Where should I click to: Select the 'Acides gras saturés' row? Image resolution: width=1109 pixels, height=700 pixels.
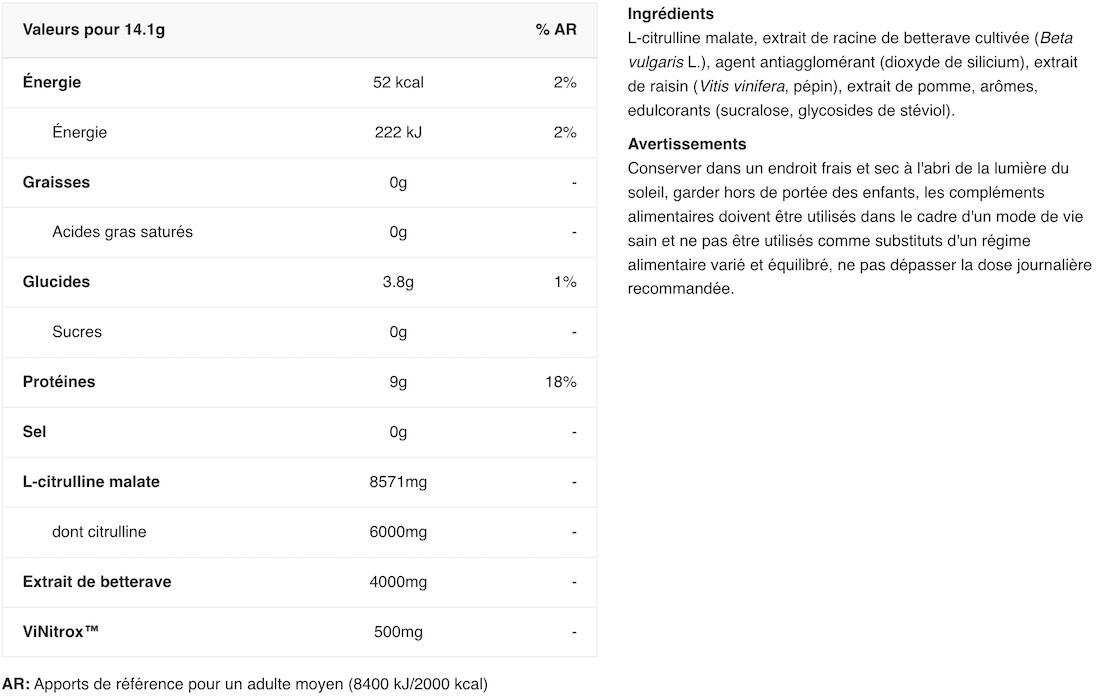click(299, 232)
